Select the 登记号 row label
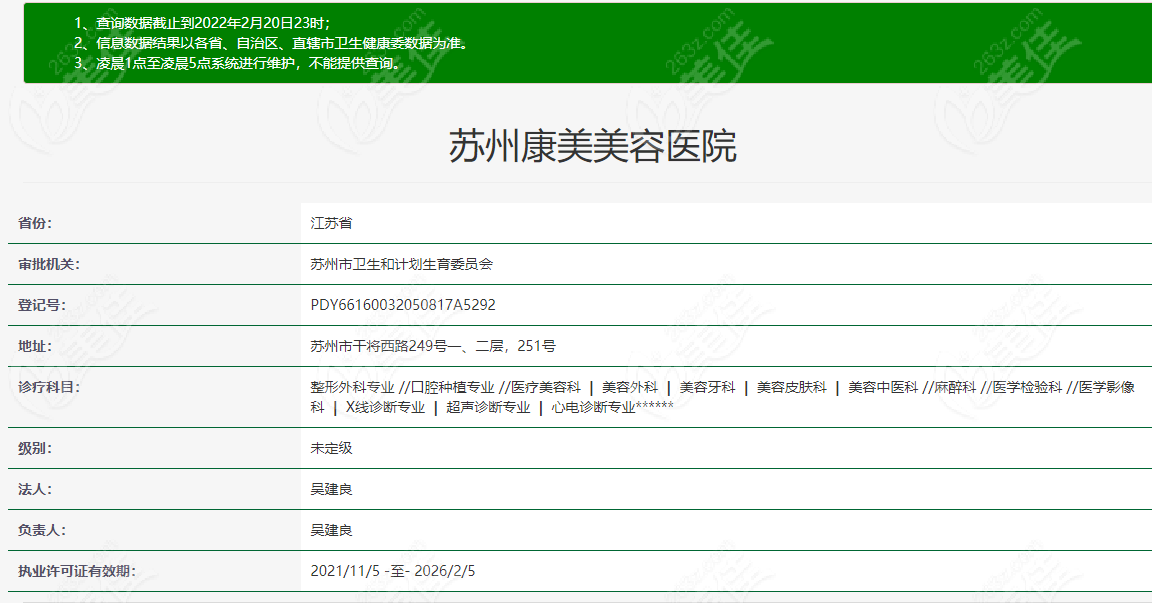Screen dimensions: 1152x603 (x=42, y=305)
